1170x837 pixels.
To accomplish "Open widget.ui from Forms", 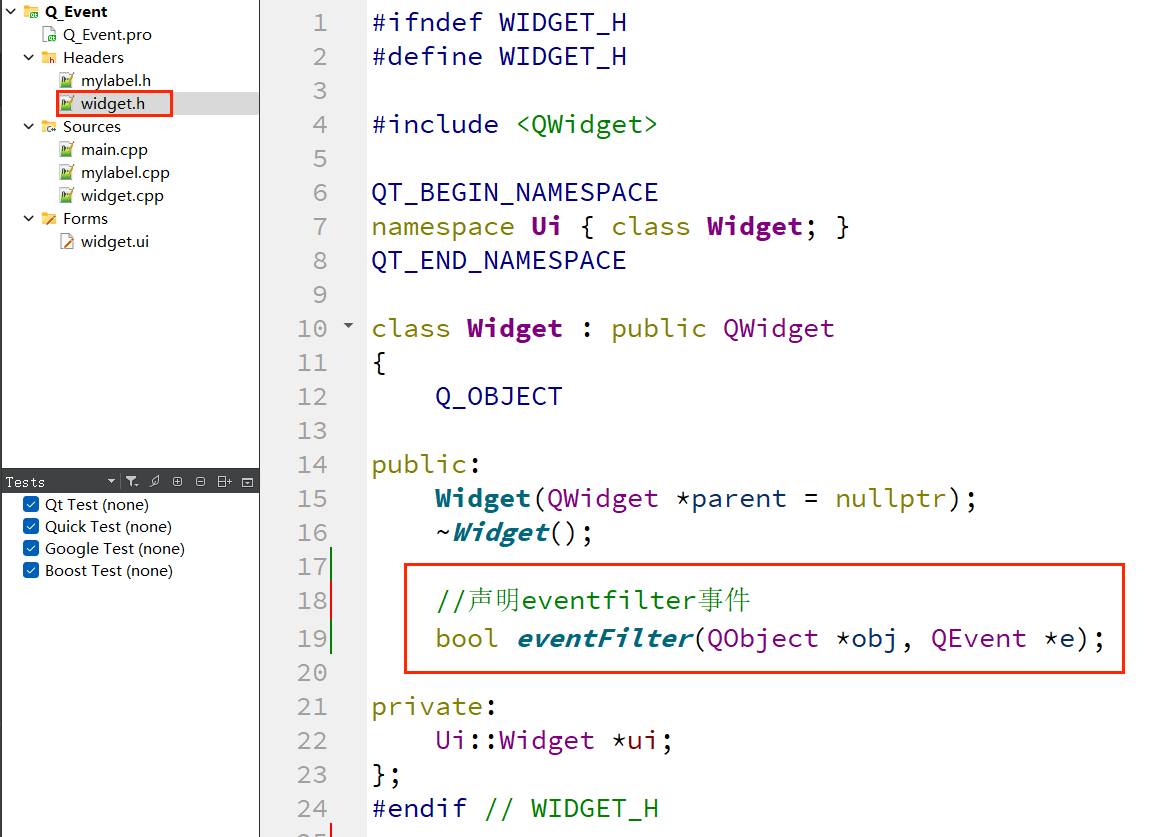I will tap(115, 242).
